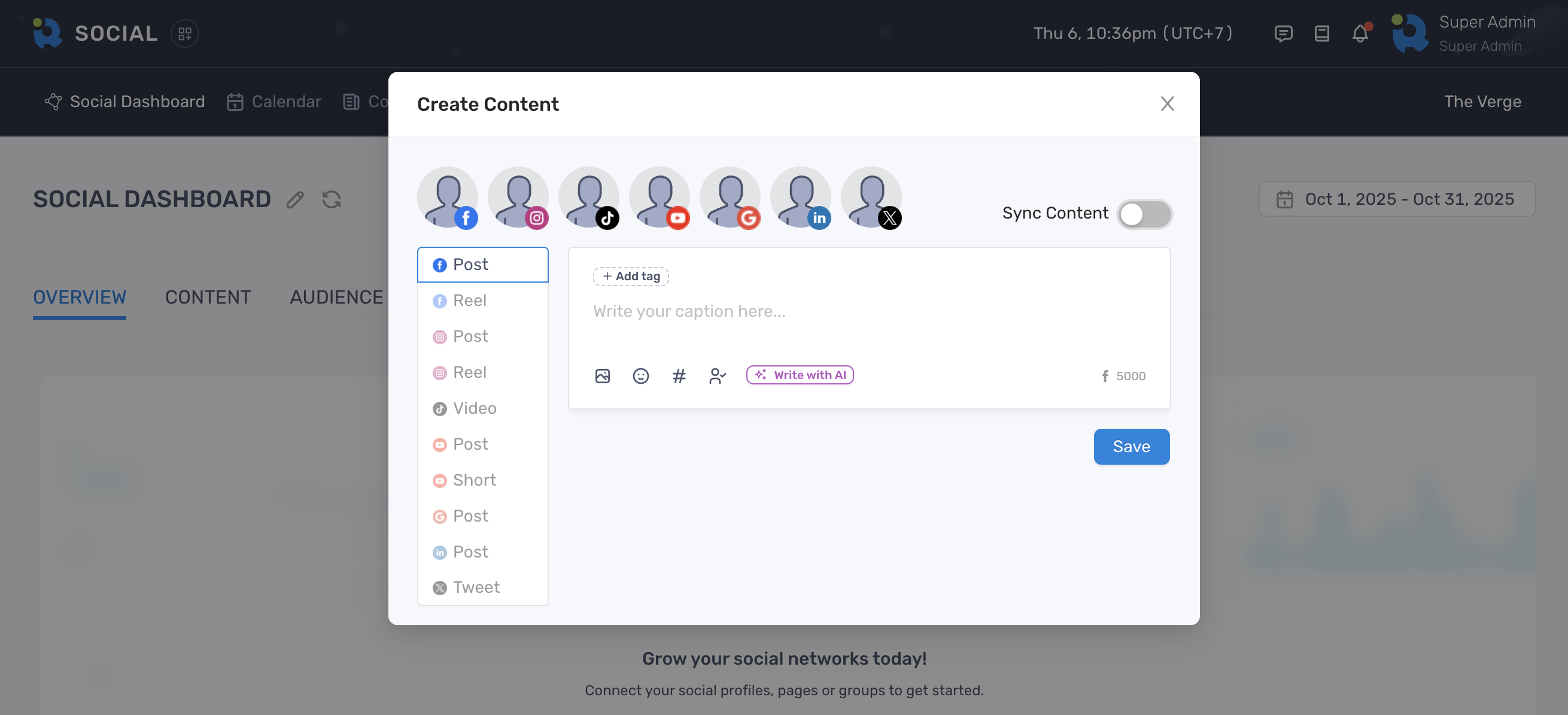Open the apps grid icon beside SOCIAL logo
This screenshot has width=1568, height=715.
pos(184,34)
